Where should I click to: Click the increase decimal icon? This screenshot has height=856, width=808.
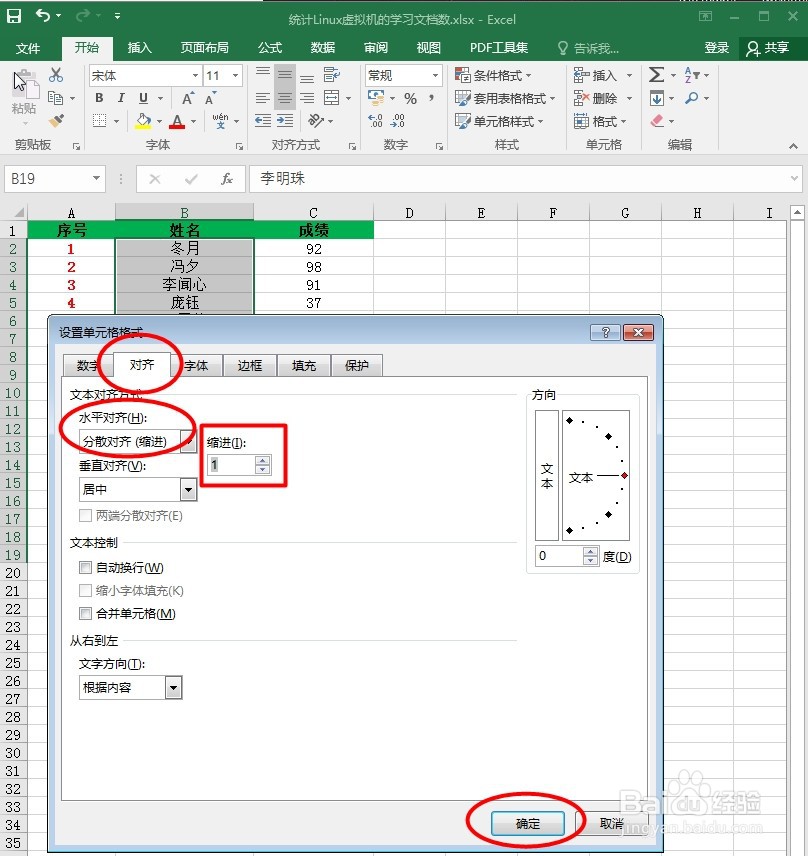tap(375, 121)
